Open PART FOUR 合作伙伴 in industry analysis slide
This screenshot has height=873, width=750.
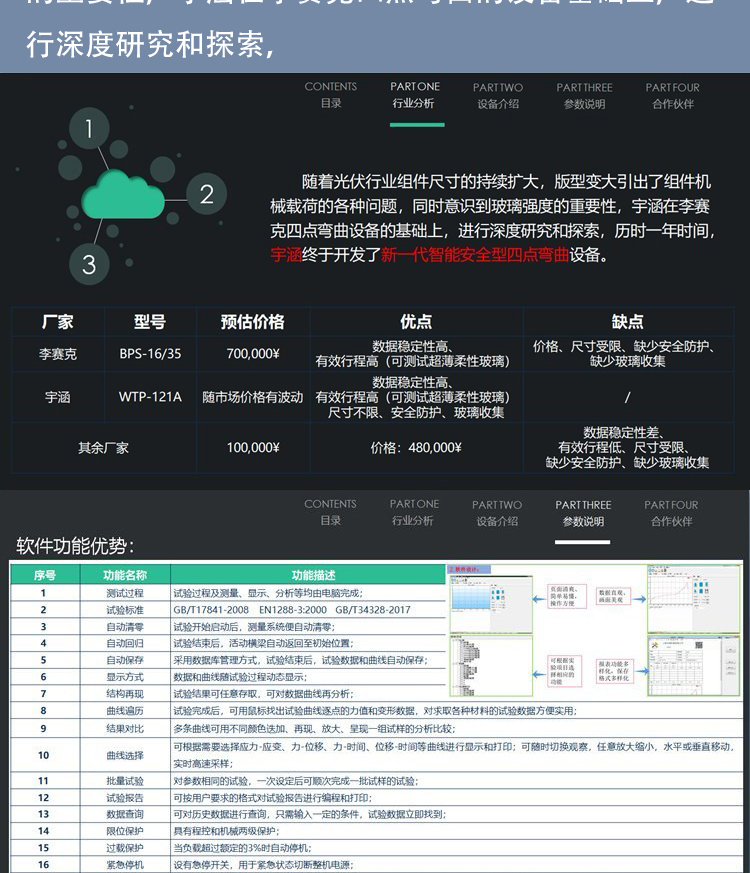[x=673, y=95]
